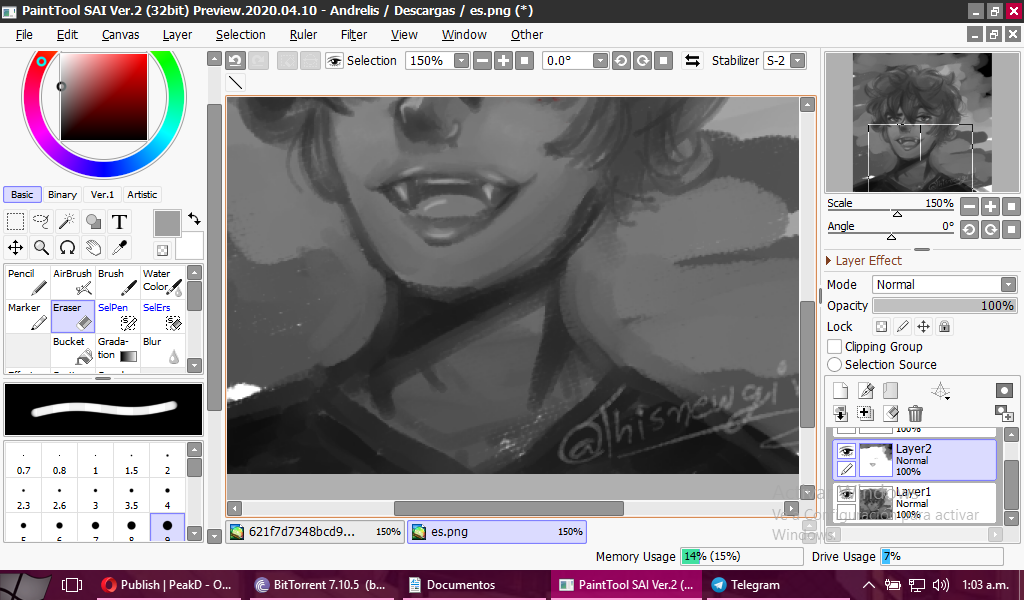The image size is (1024, 600).
Task: Flip the canvas view horizontally
Action: pos(692,61)
